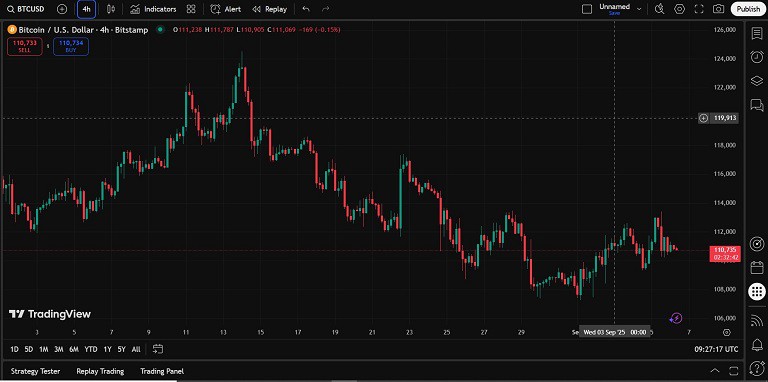Screen dimensions: 768x382
Task: Click the BUY 110,734 button
Action: pyautogui.click(x=71, y=47)
